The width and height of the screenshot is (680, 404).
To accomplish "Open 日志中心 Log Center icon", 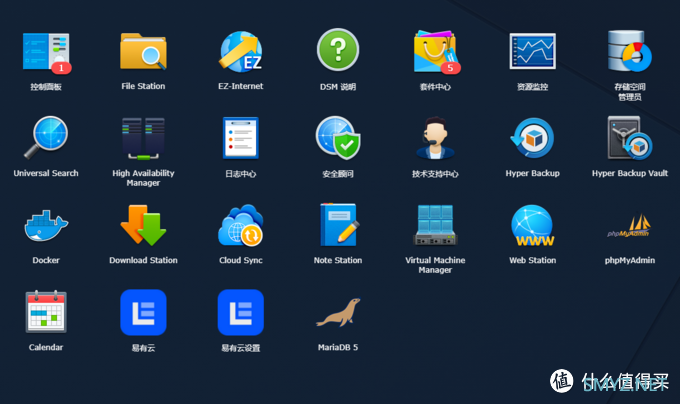I will 241,138.
